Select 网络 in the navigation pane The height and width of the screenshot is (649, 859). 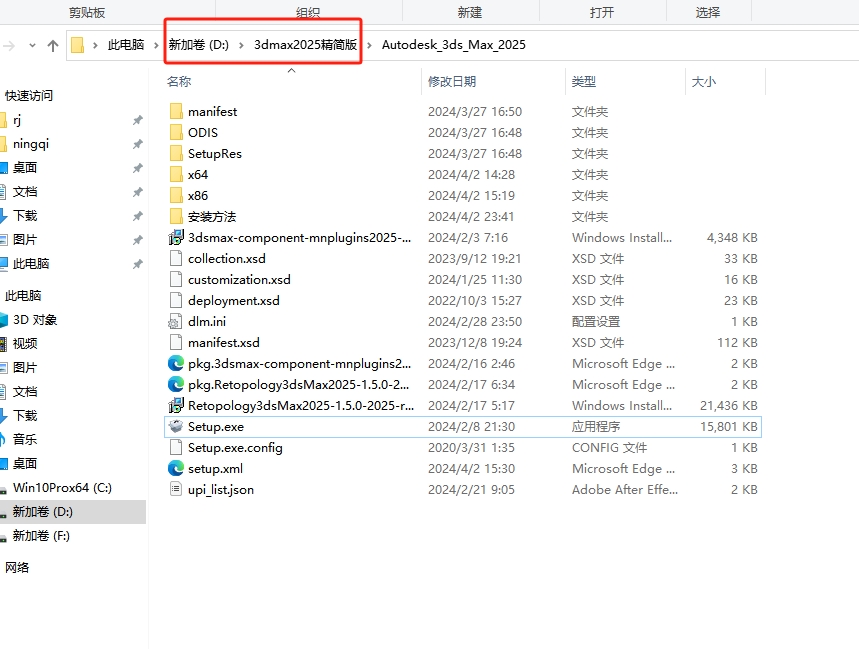pyautogui.click(x=18, y=568)
